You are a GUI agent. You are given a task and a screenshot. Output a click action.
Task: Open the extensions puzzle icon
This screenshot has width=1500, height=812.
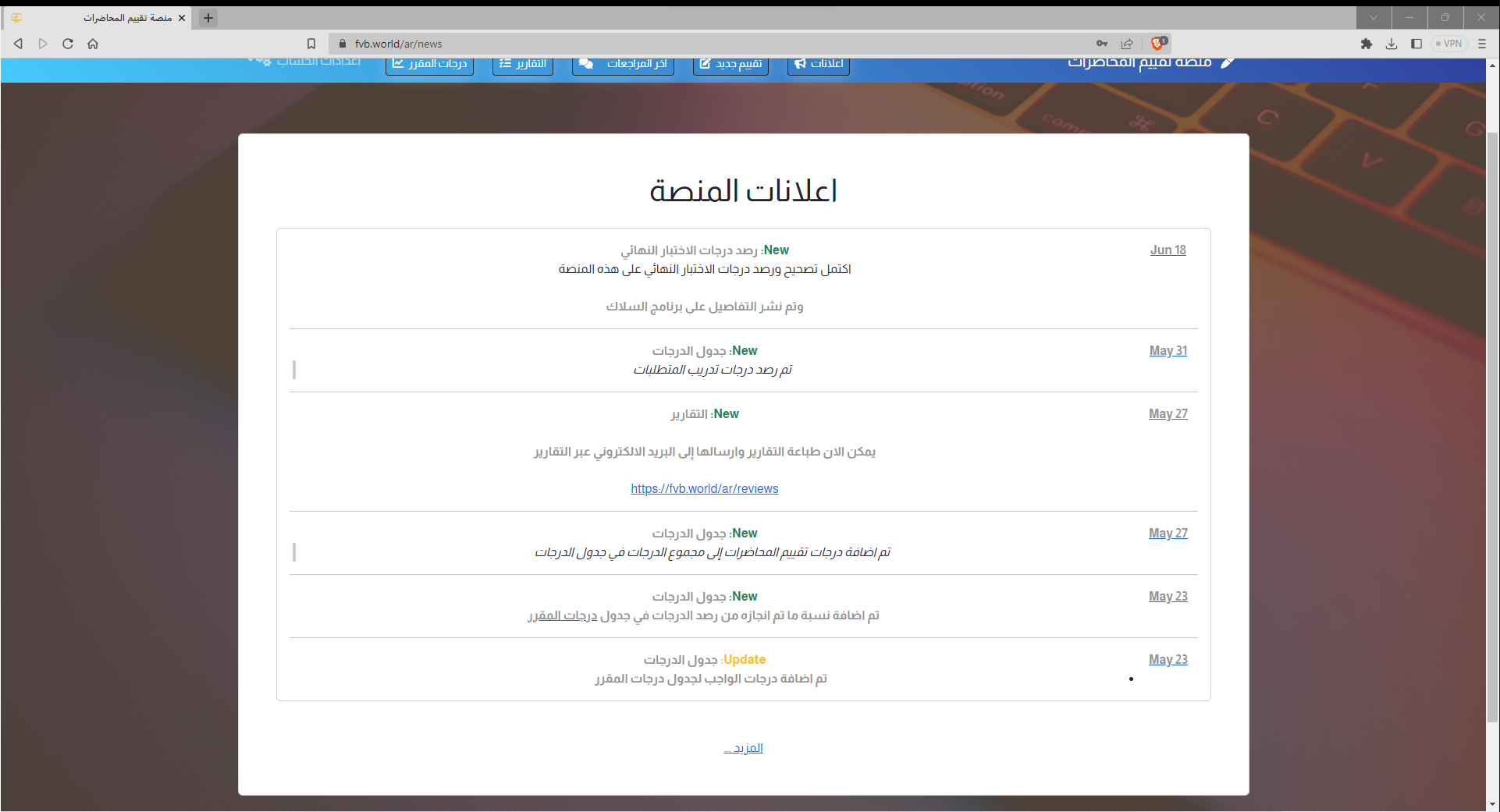(x=1367, y=44)
